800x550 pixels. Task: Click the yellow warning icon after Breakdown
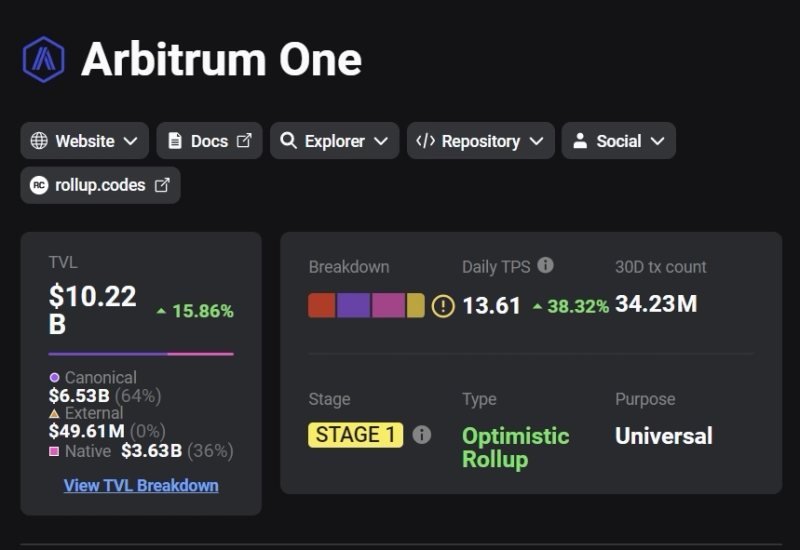443,306
